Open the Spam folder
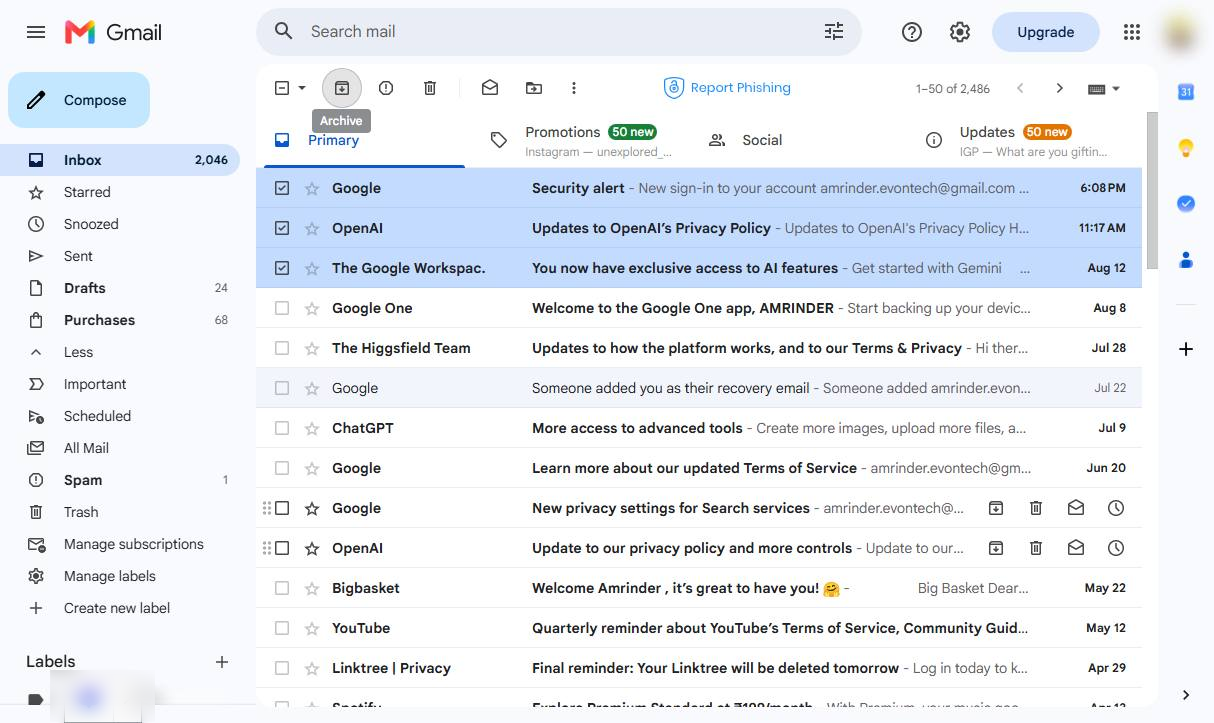 (x=120, y=480)
